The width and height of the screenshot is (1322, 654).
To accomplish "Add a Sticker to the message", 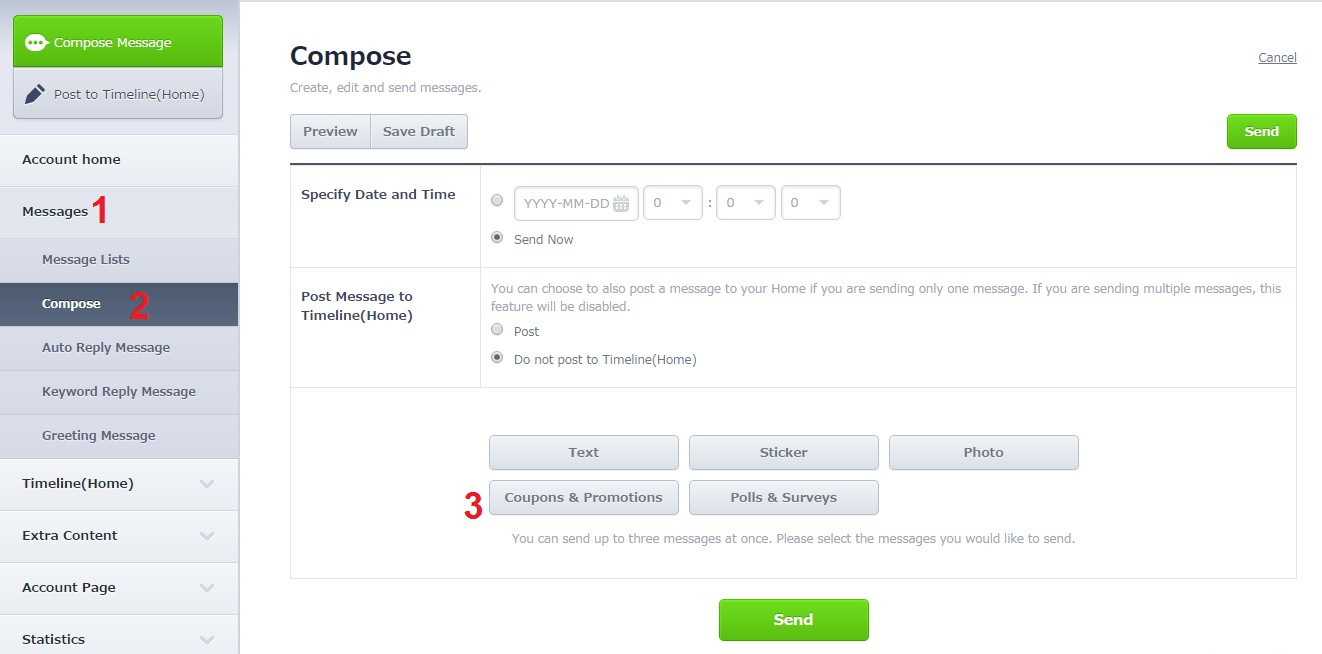I will tap(783, 452).
